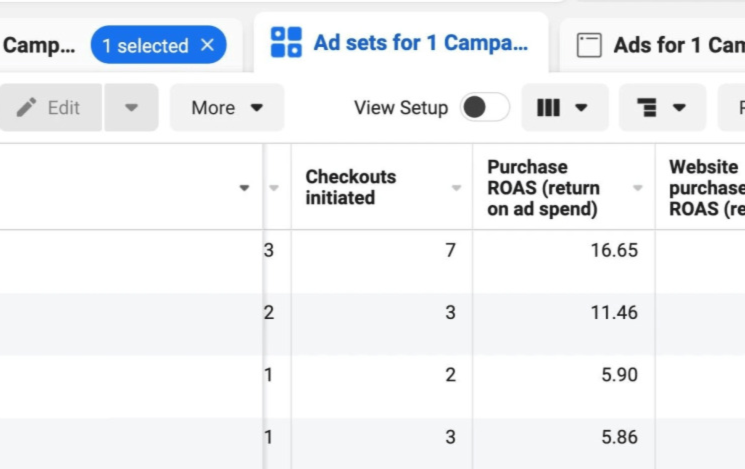
Task: Select the Purchase ROAS column header
Action: [x=545, y=188]
